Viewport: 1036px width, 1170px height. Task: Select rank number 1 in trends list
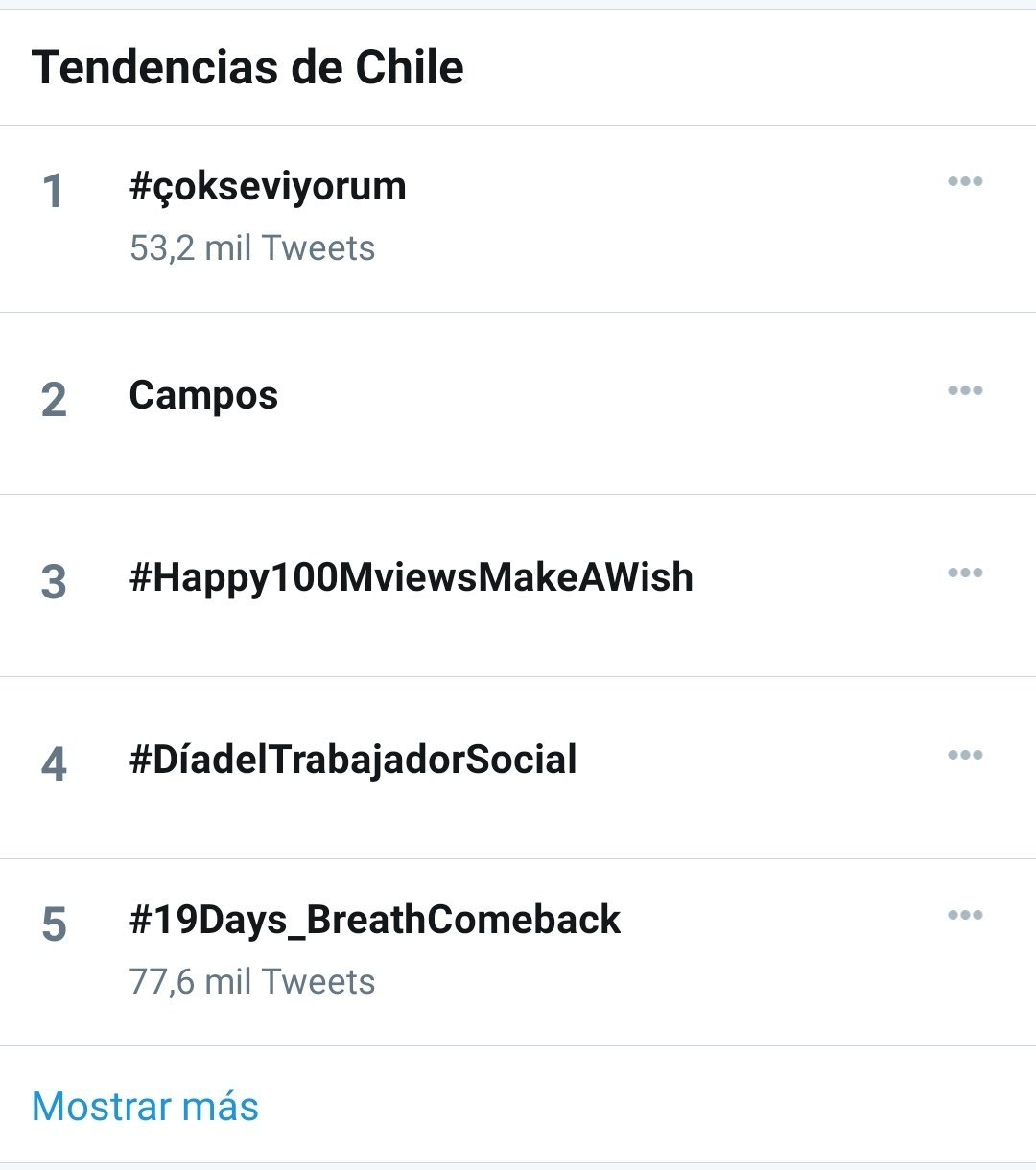(53, 191)
